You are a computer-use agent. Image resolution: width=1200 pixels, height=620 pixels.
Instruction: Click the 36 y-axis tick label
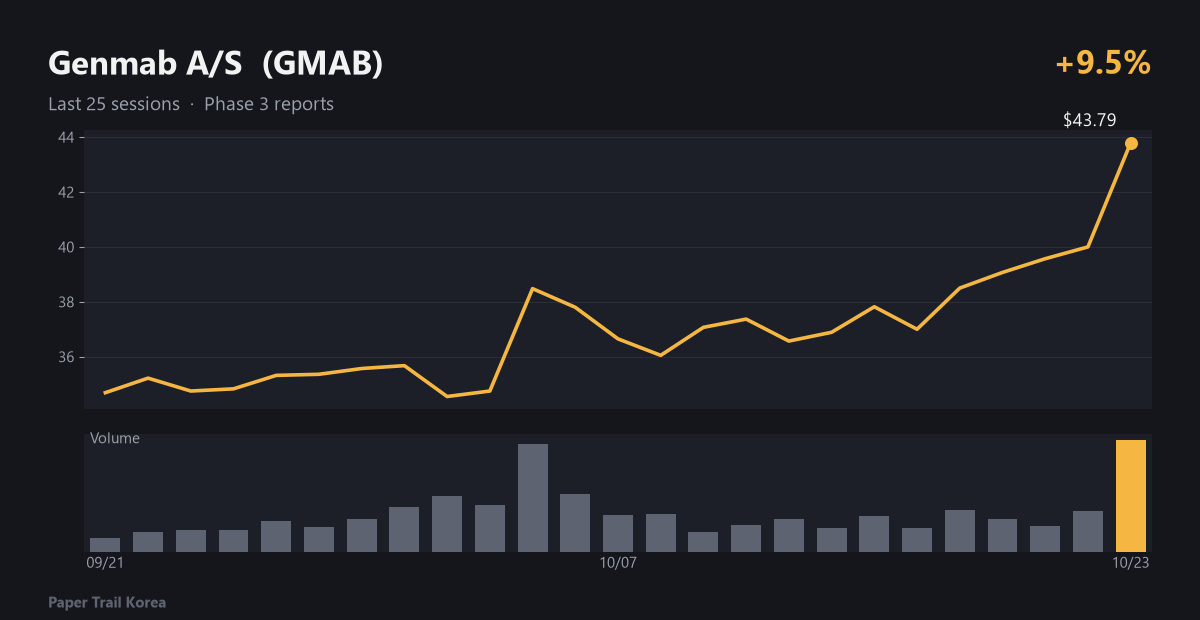click(x=68, y=357)
